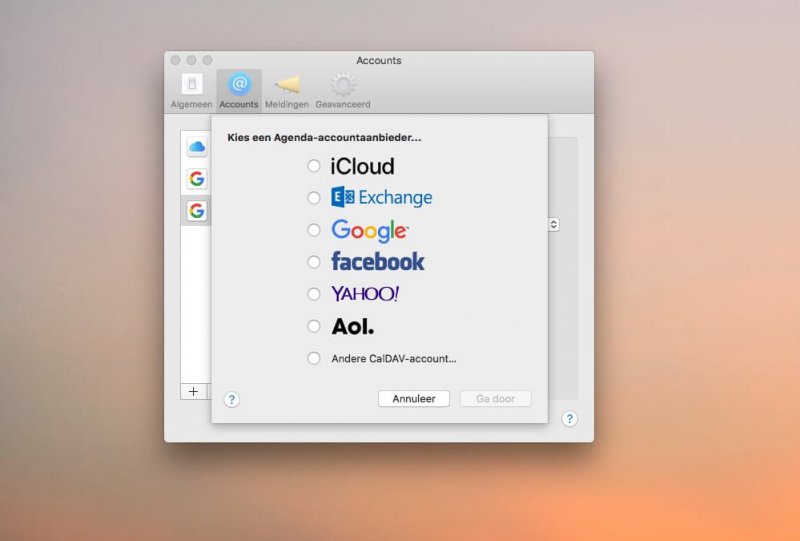Select the iCloud account in the sidebar
The image size is (800, 541).
pyautogui.click(x=197, y=147)
